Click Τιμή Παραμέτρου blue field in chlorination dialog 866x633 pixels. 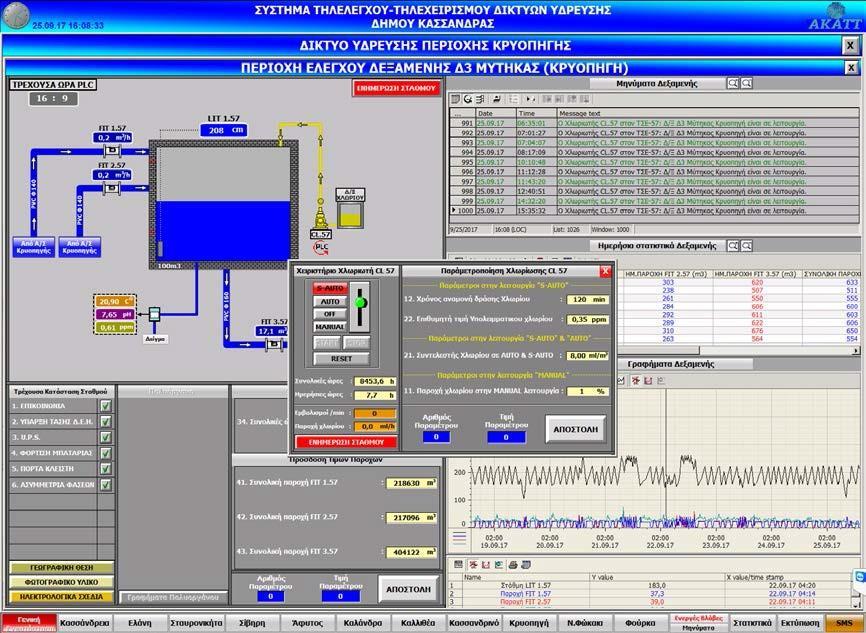506,437
